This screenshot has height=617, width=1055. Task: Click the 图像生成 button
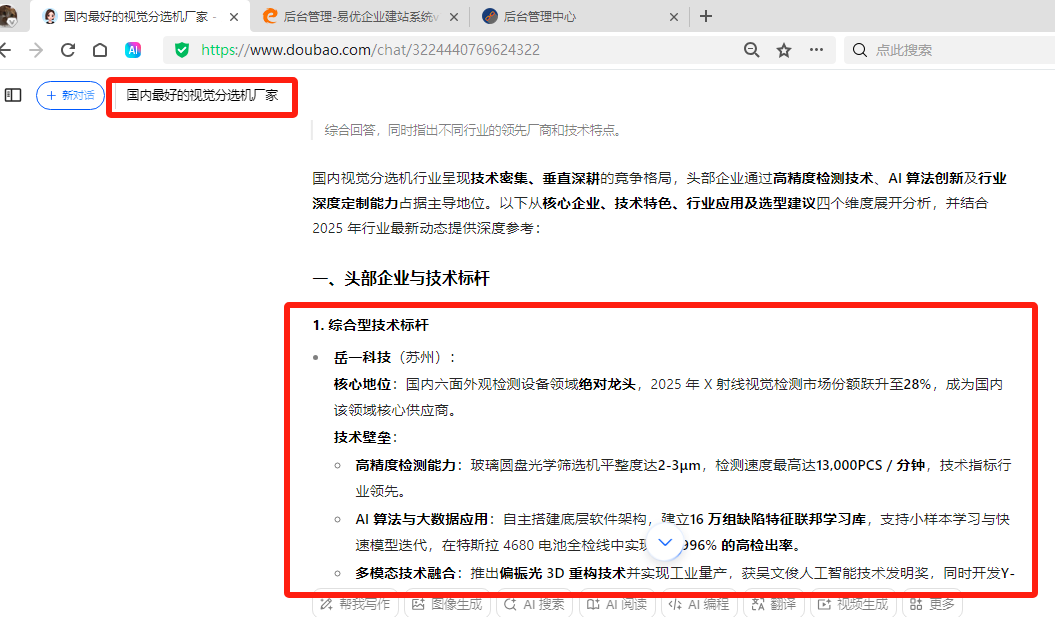click(447, 604)
